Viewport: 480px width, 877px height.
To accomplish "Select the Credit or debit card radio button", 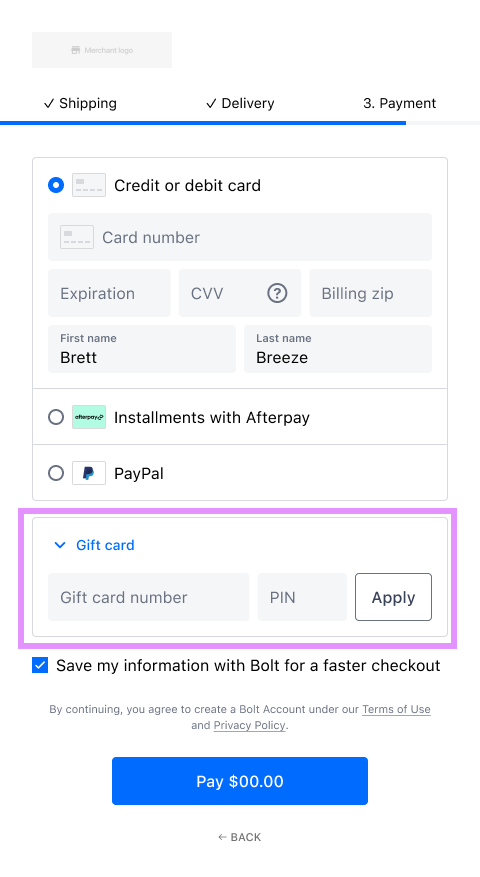I will click(x=56, y=185).
